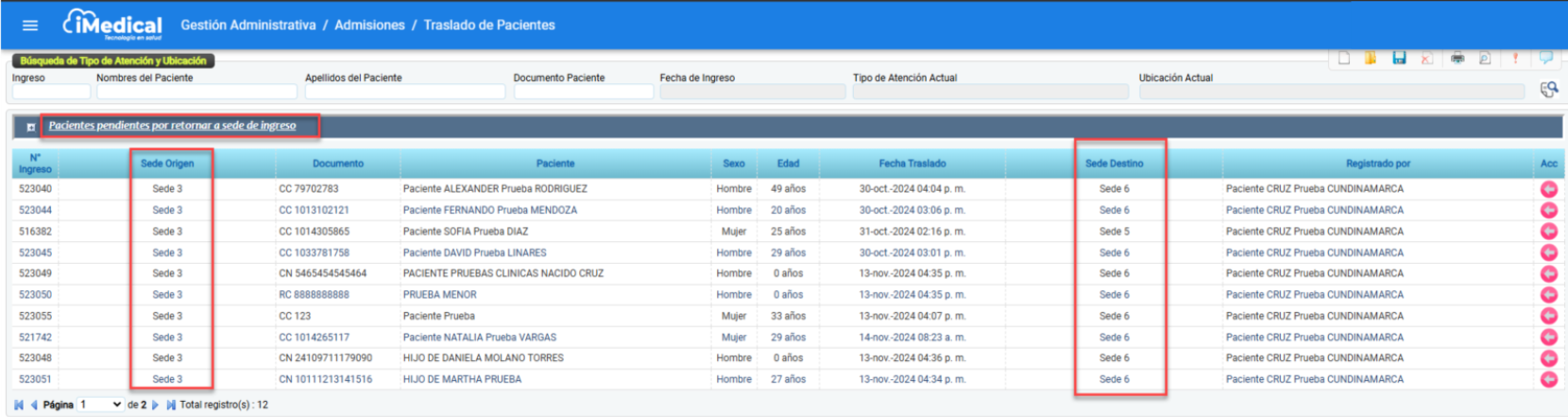Image resolution: width=1568 pixels, height=417 pixels.
Task: Print using the printer icon
Action: 1457,59
